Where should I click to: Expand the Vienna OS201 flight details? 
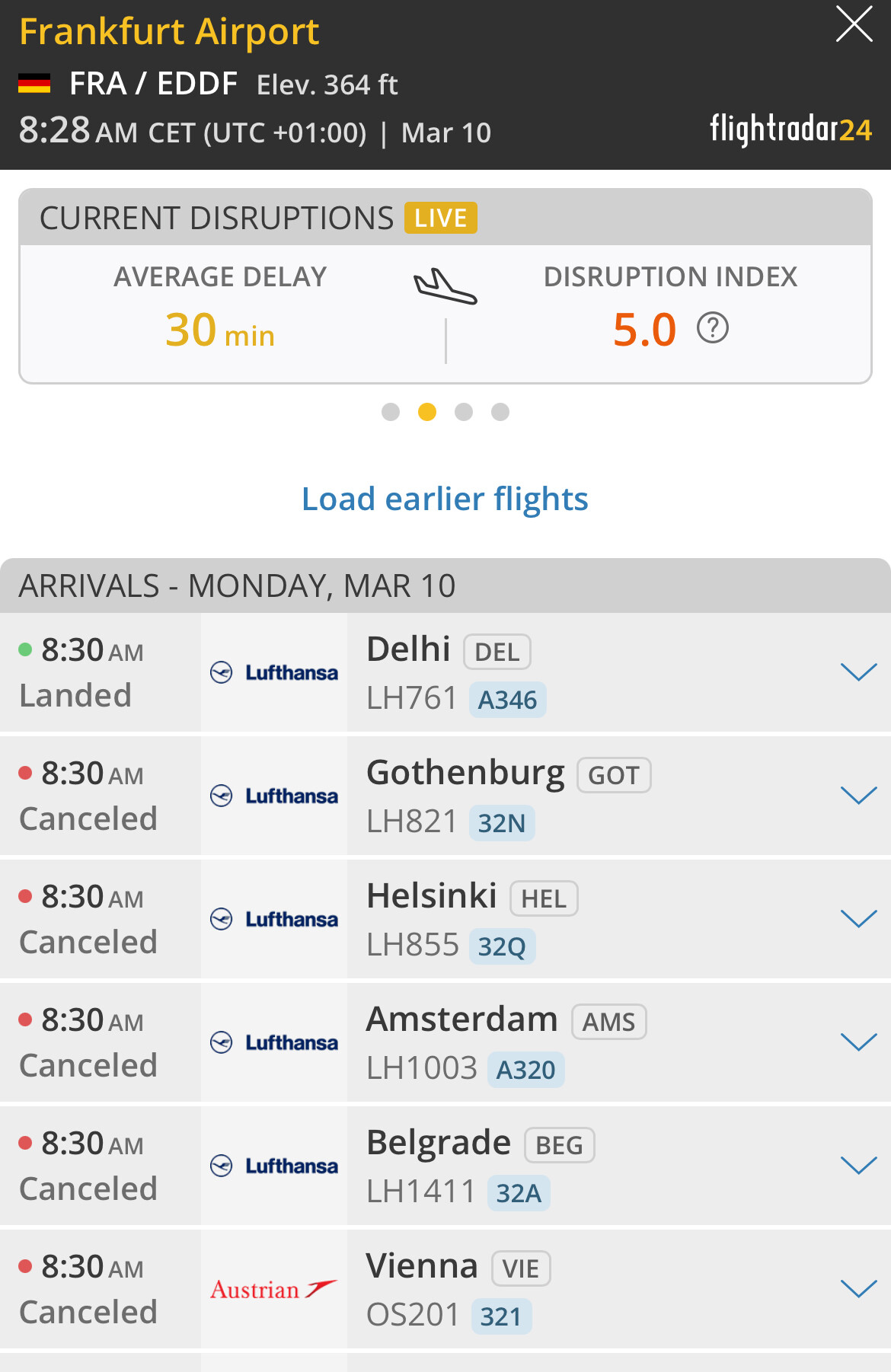(858, 1289)
